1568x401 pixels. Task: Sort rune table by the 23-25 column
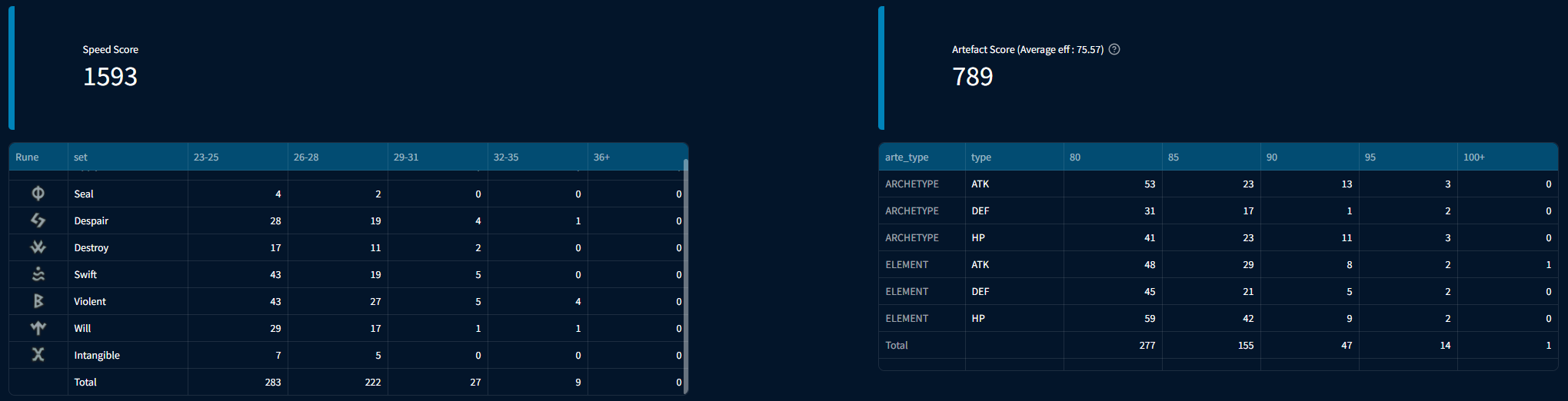click(206, 157)
